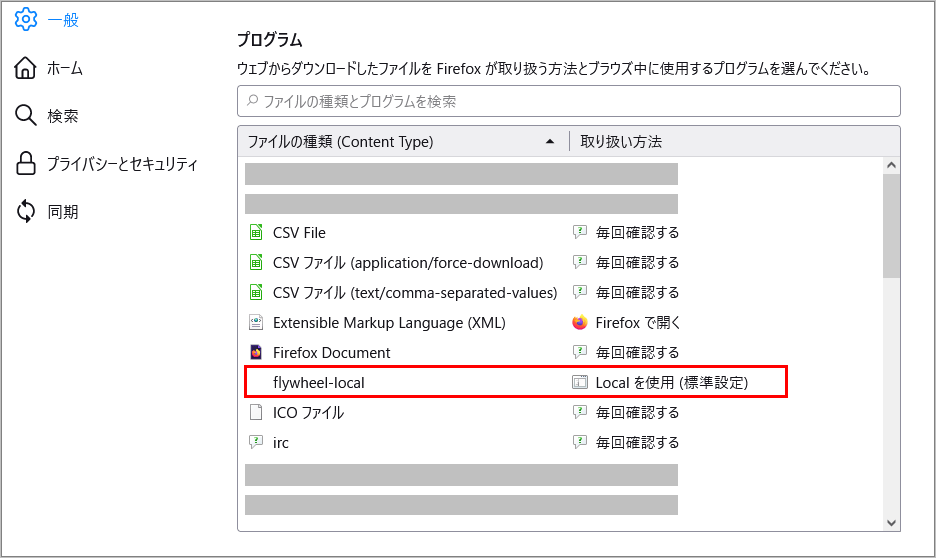
Task: Click the 取り扱い方法 column header
Action: point(621,142)
